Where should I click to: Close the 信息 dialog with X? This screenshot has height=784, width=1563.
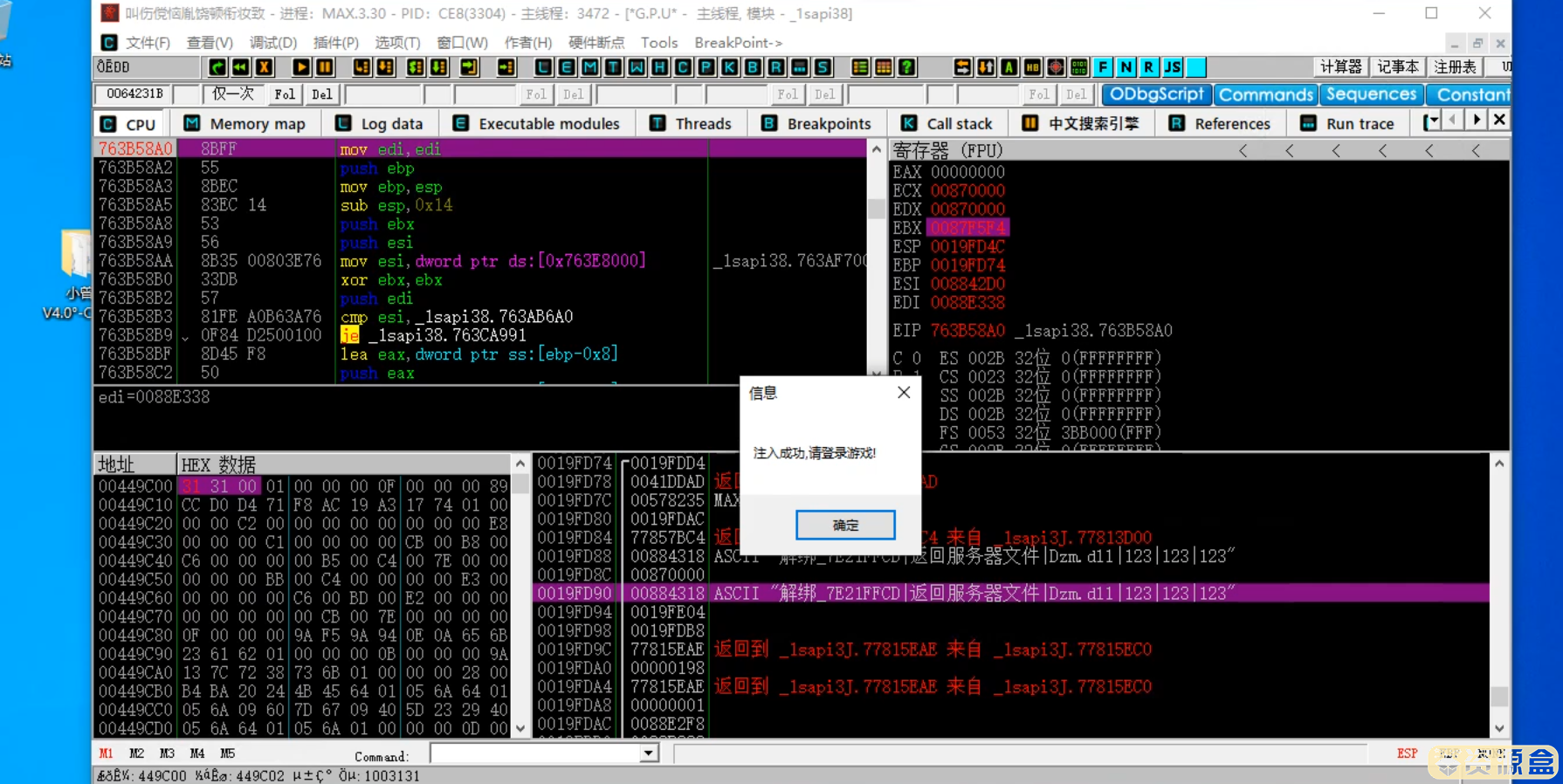904,393
